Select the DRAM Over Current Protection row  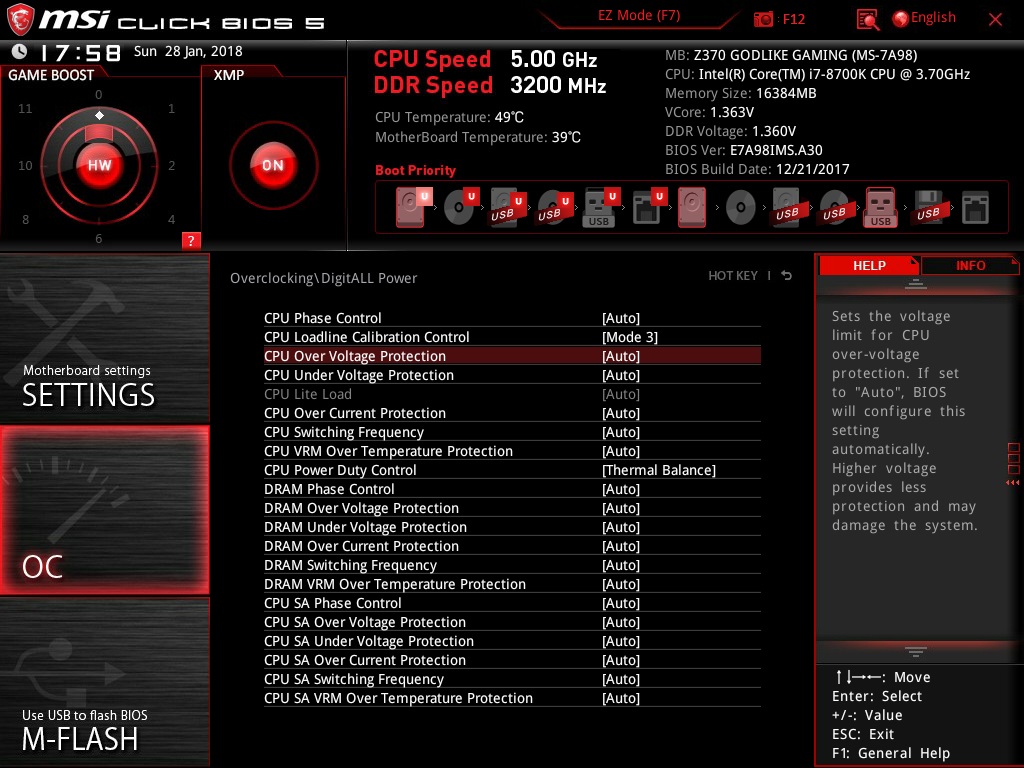click(x=512, y=546)
